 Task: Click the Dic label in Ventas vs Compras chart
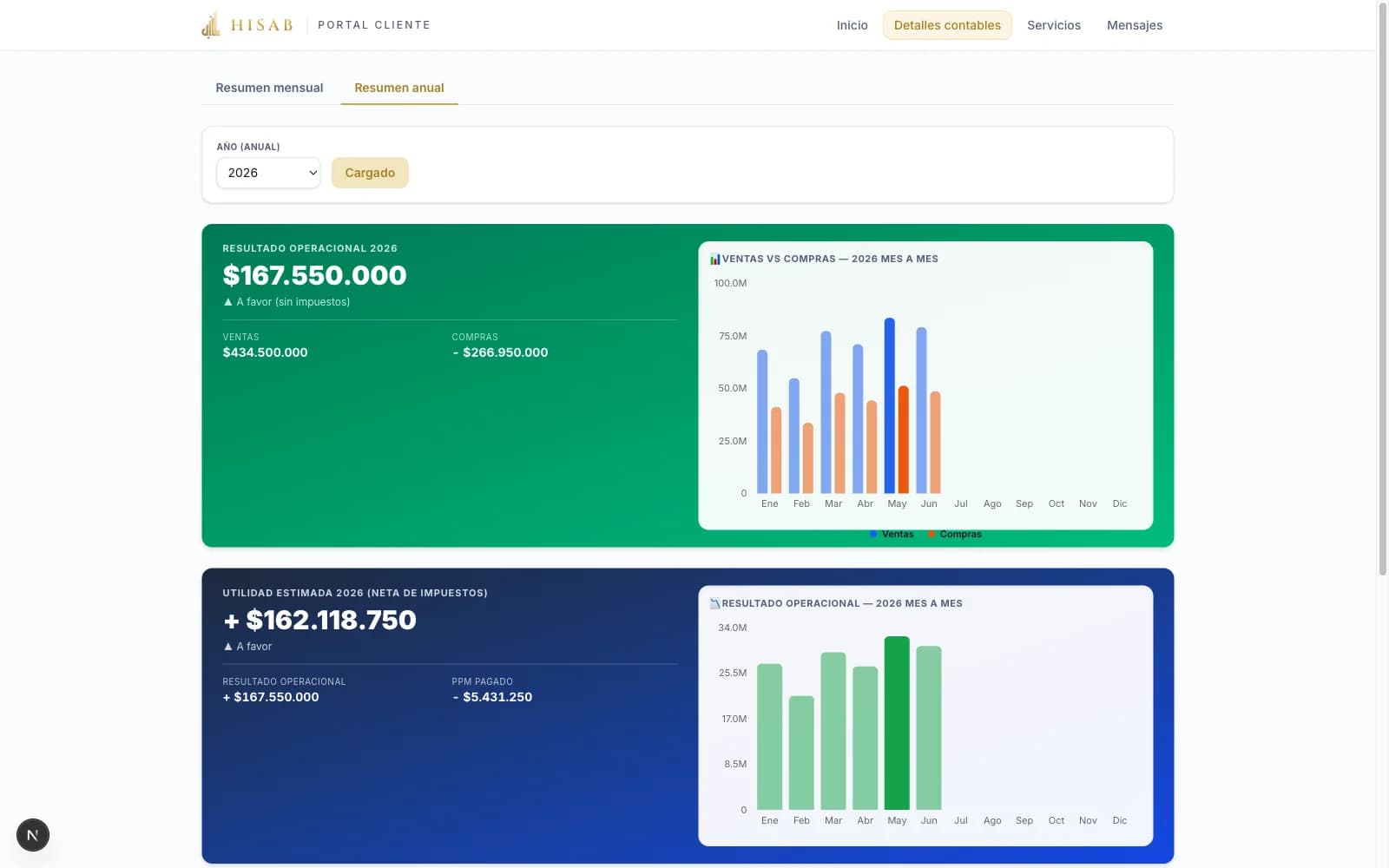pyautogui.click(x=1120, y=503)
